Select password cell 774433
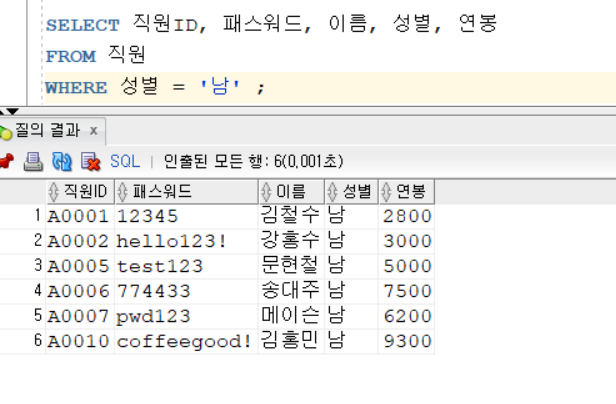616x404 pixels. [x=186, y=291]
